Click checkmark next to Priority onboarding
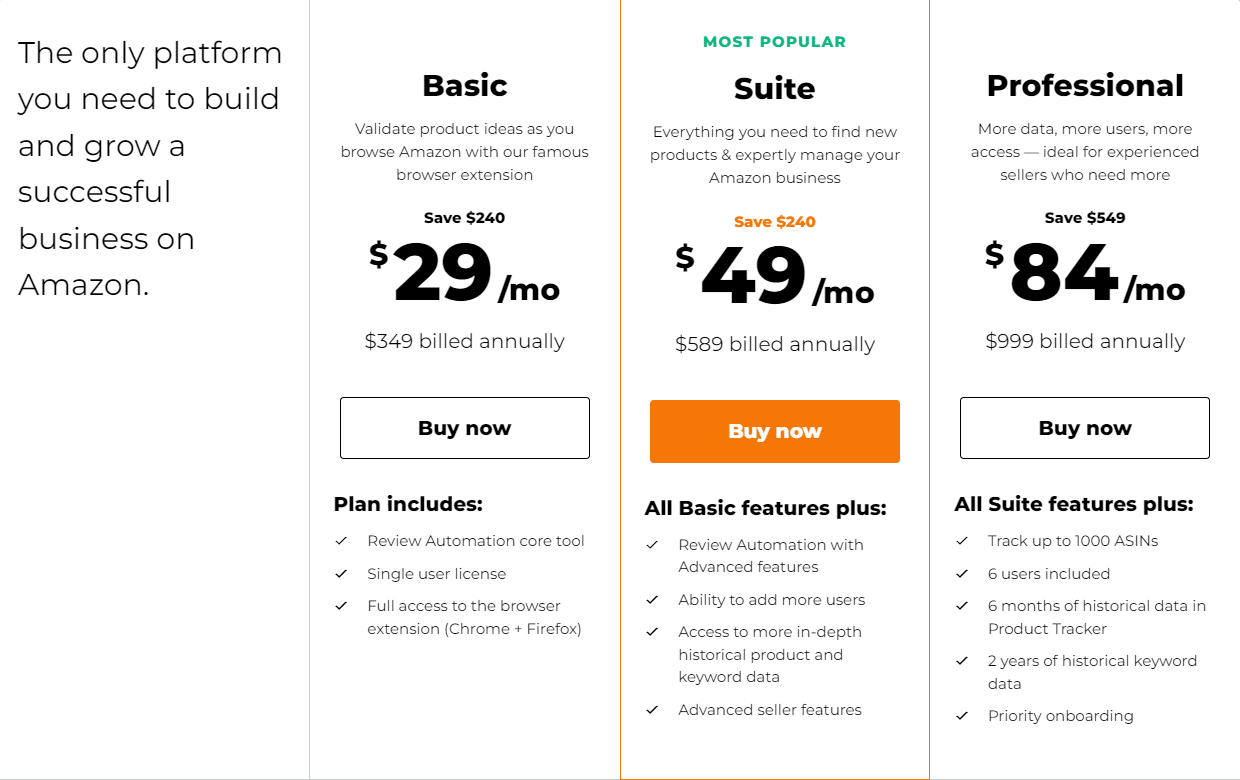This screenshot has width=1240, height=780. (962, 716)
